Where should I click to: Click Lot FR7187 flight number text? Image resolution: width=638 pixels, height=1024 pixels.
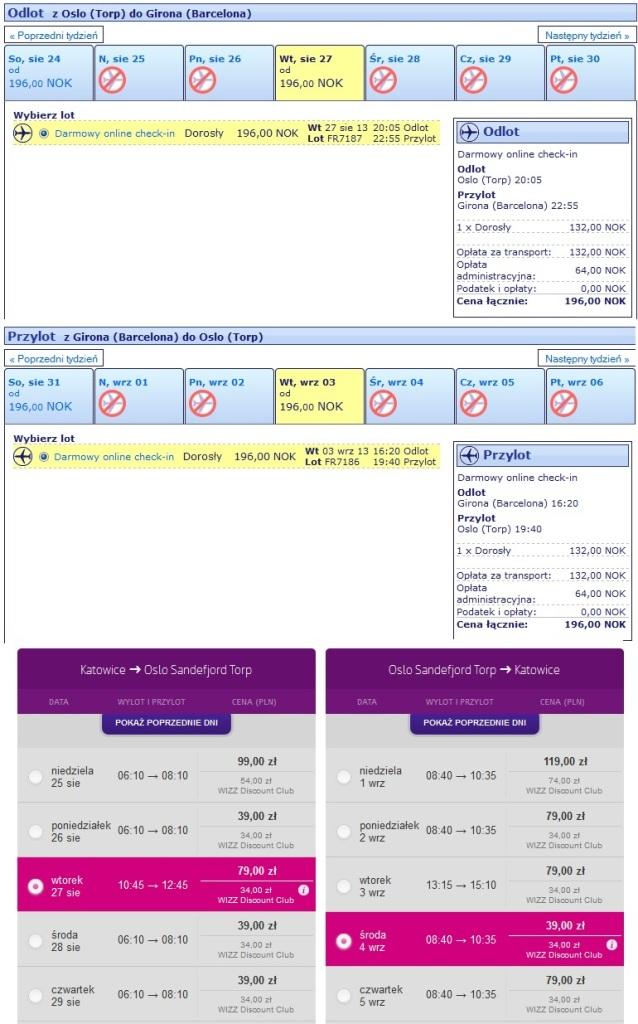click(334, 138)
